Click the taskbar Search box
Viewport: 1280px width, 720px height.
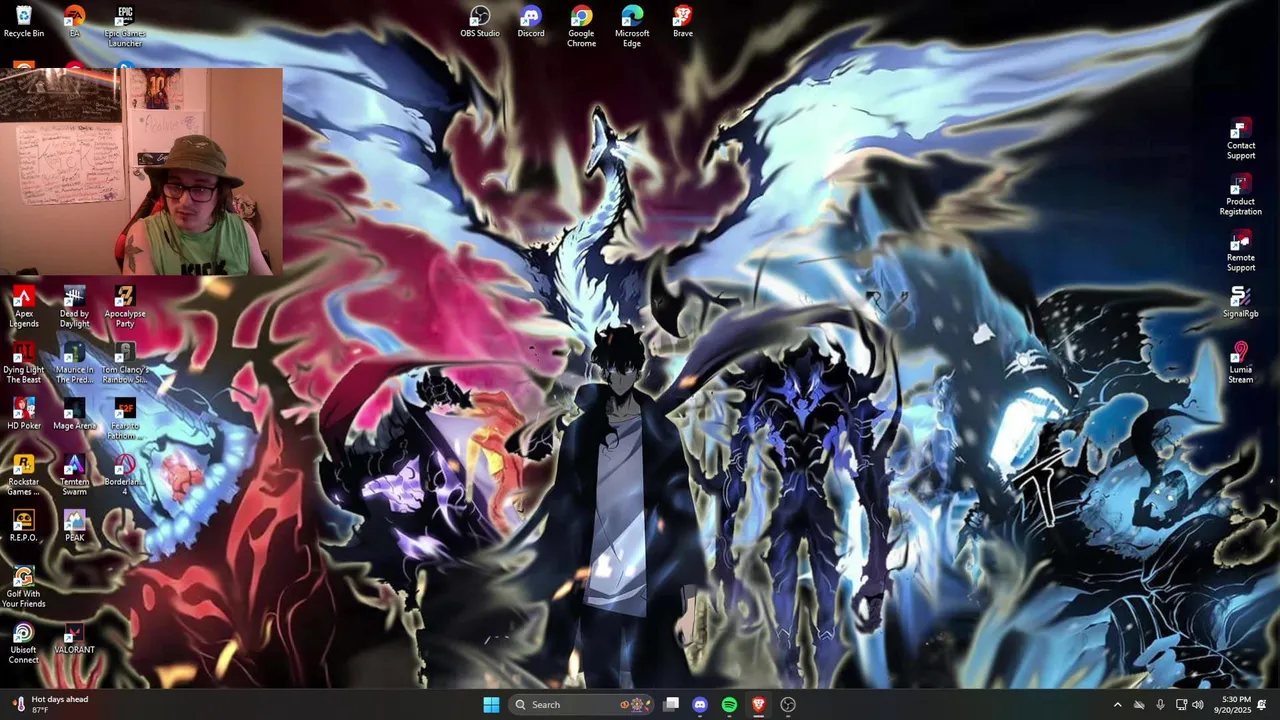tap(580, 705)
